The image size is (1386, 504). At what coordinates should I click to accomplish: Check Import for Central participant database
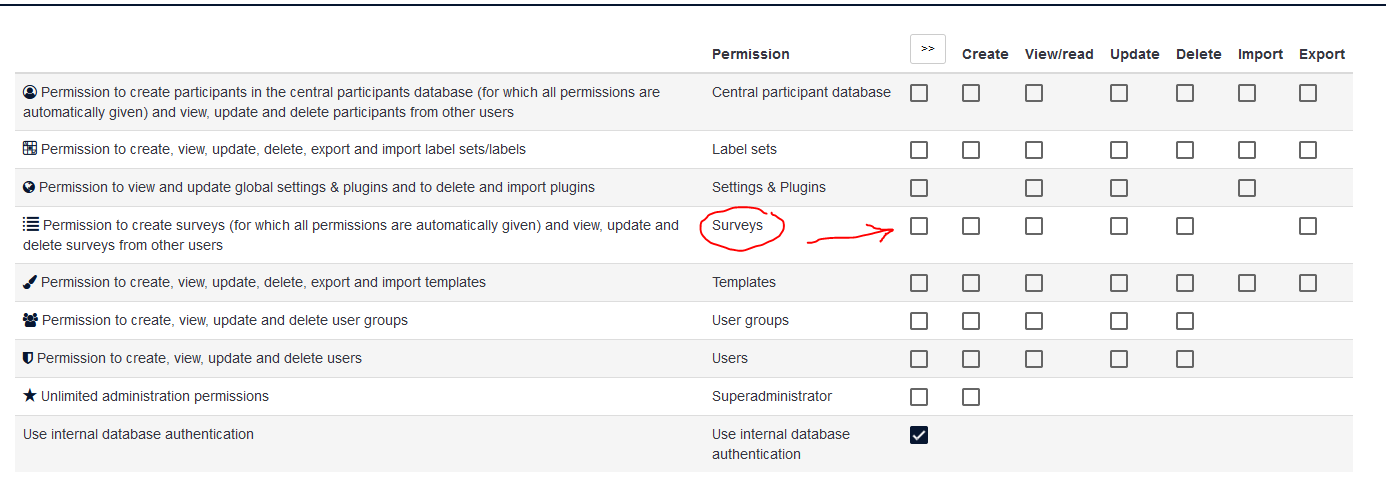pos(1247,93)
